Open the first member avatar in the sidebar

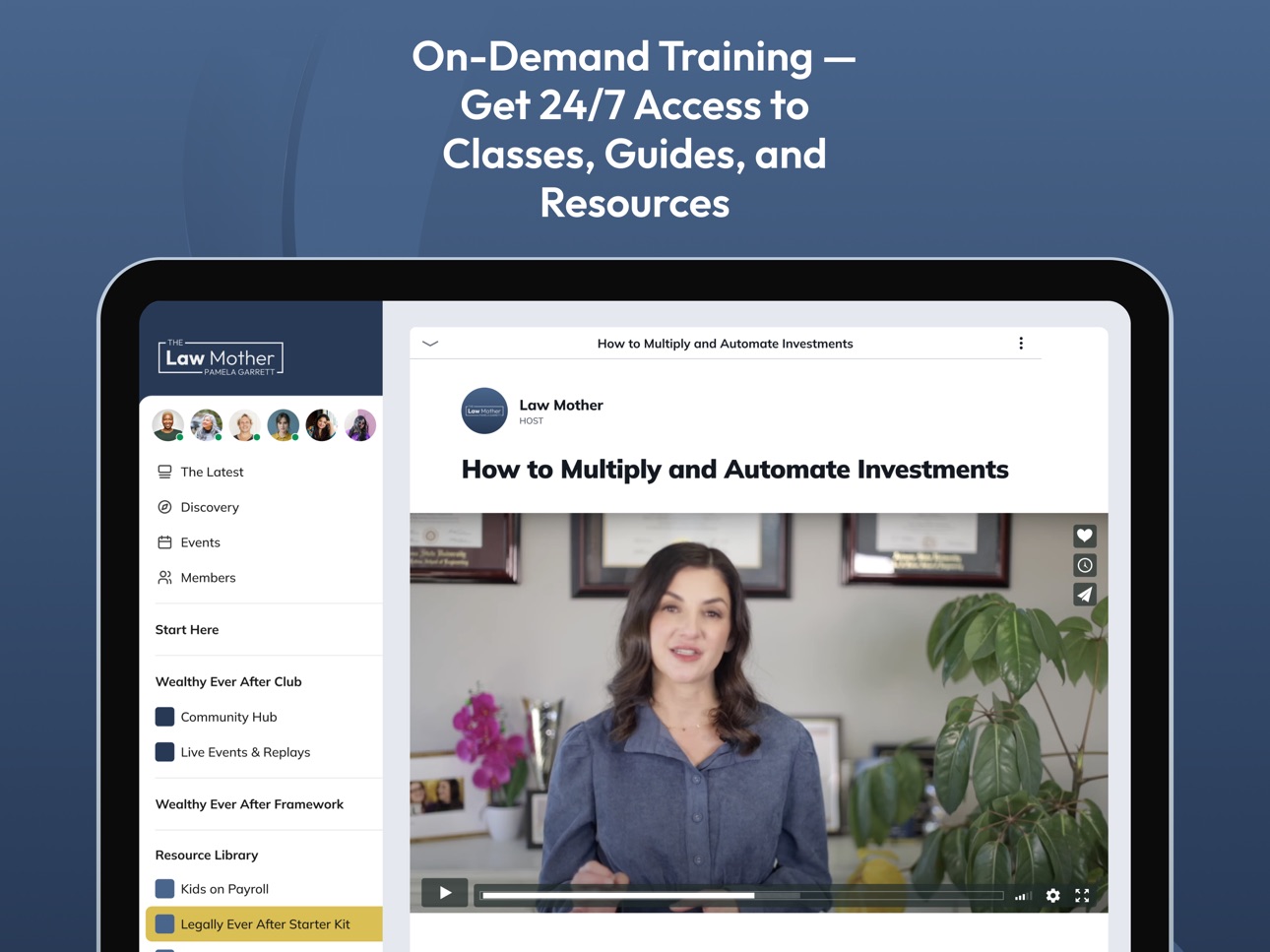168,425
